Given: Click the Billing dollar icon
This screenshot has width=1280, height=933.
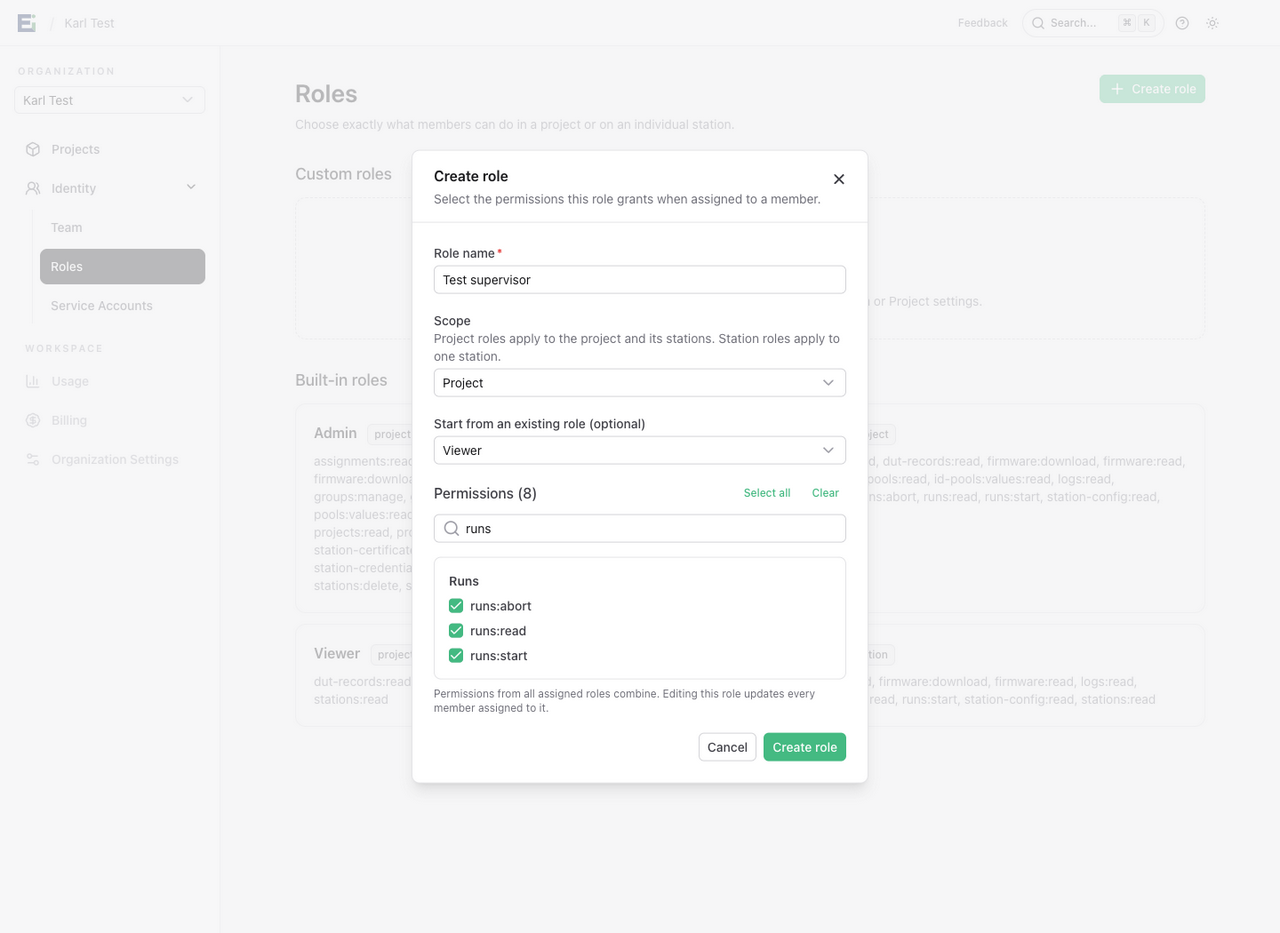Looking at the screenshot, I should tap(33, 420).
